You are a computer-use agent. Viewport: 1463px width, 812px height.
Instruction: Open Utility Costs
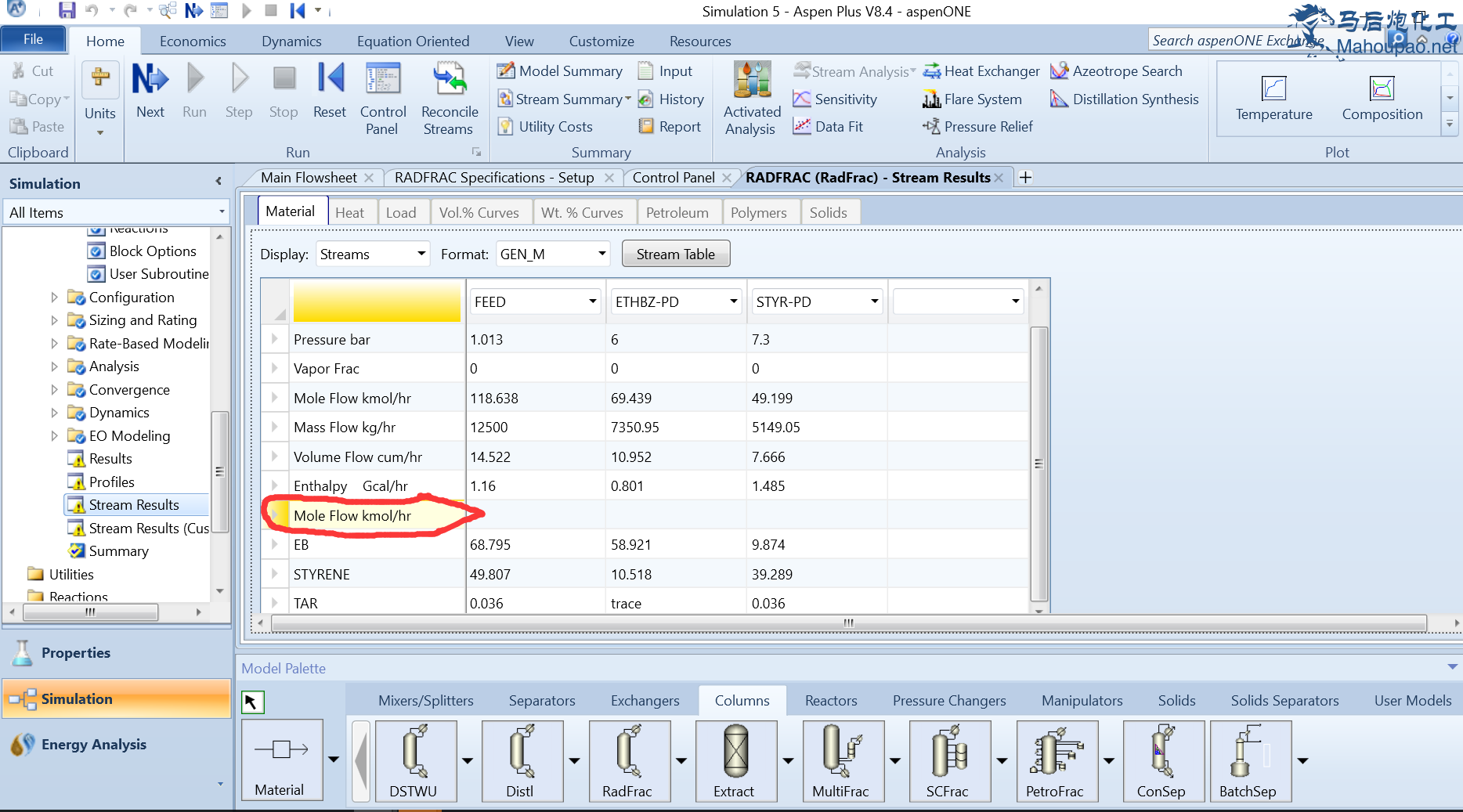point(546,127)
